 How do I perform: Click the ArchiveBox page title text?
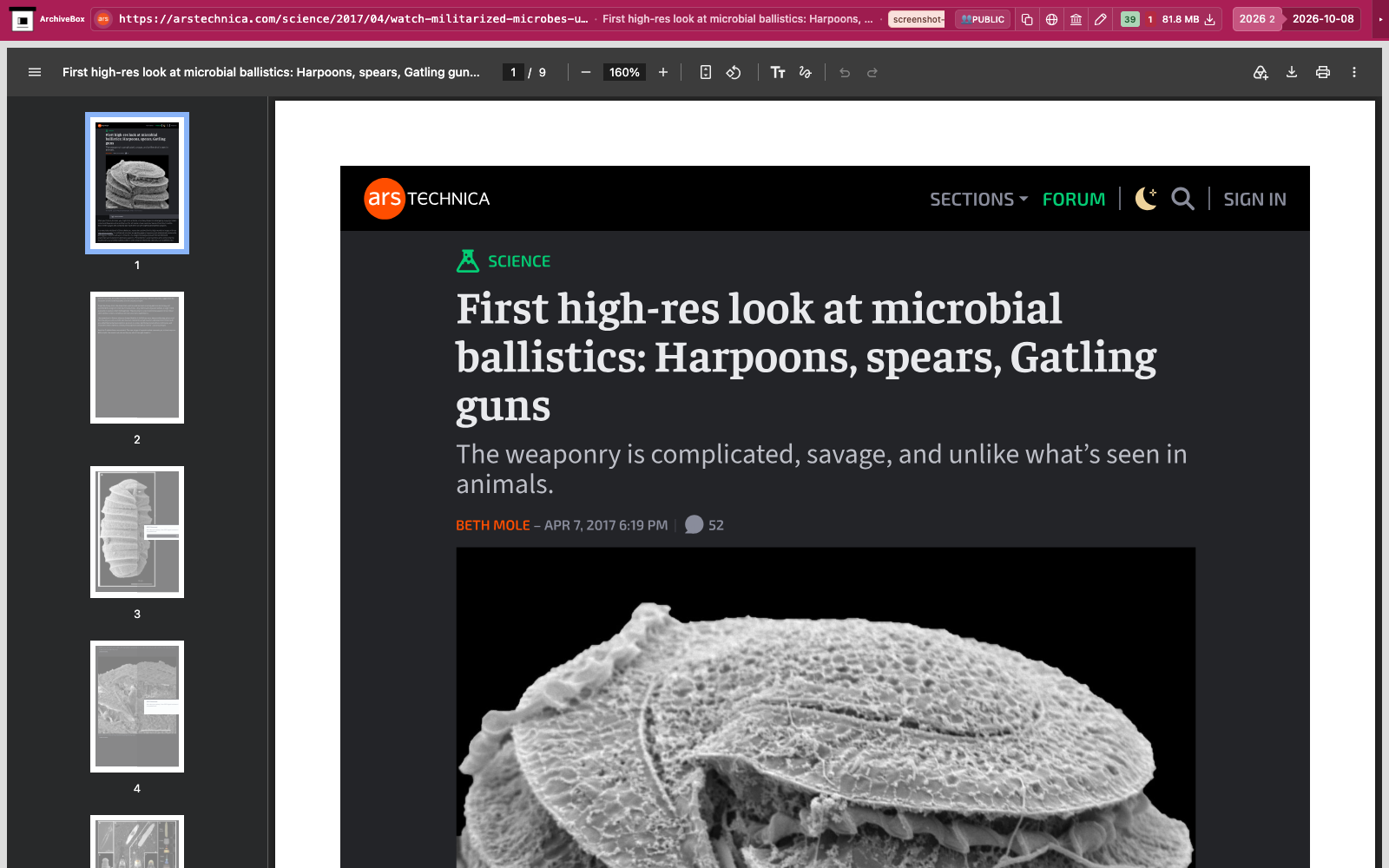(x=738, y=19)
